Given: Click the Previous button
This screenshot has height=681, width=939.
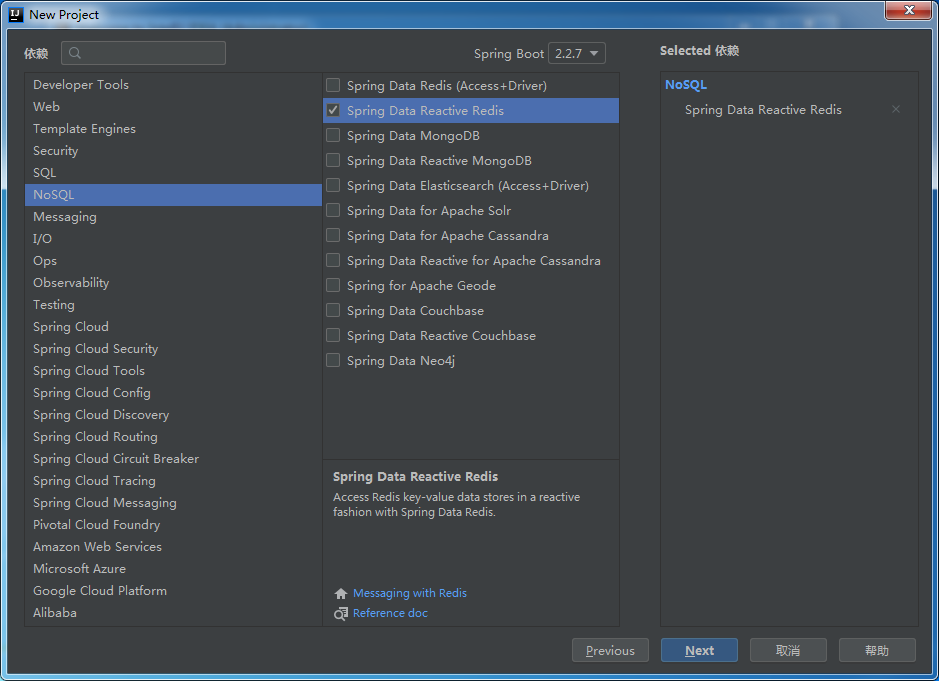Looking at the screenshot, I should 610,650.
